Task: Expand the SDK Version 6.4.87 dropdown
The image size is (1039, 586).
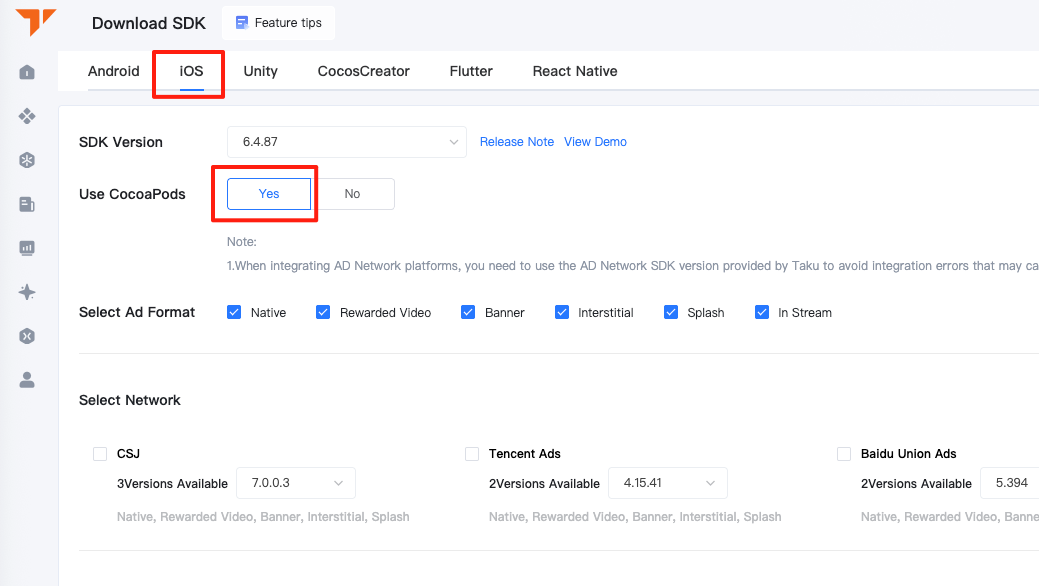Action: (347, 142)
